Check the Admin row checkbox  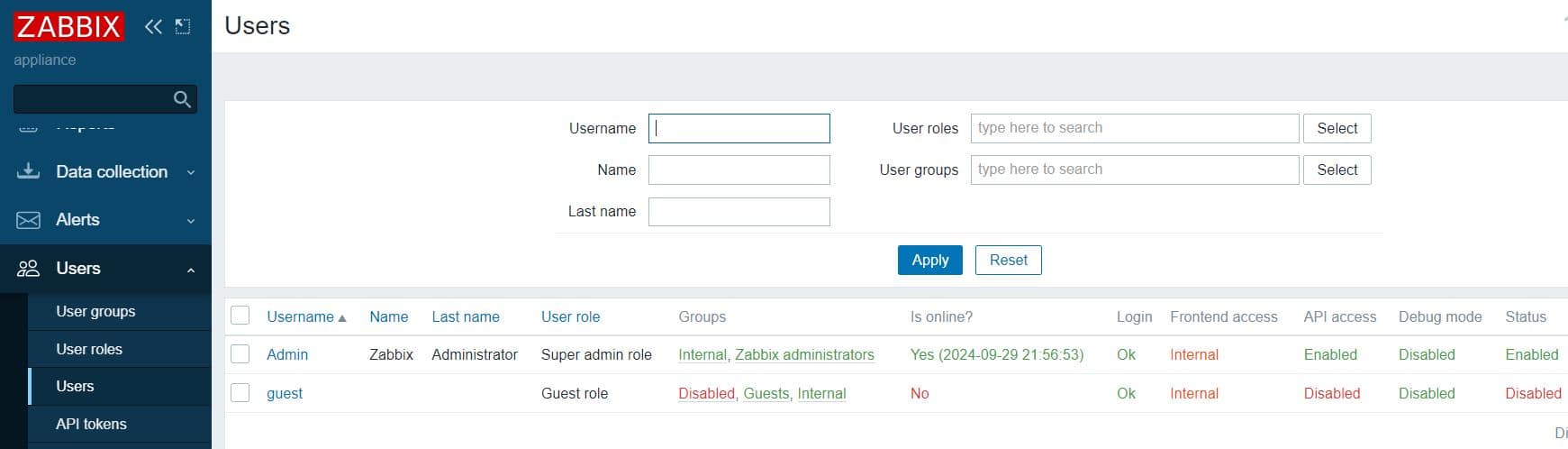pos(240,354)
